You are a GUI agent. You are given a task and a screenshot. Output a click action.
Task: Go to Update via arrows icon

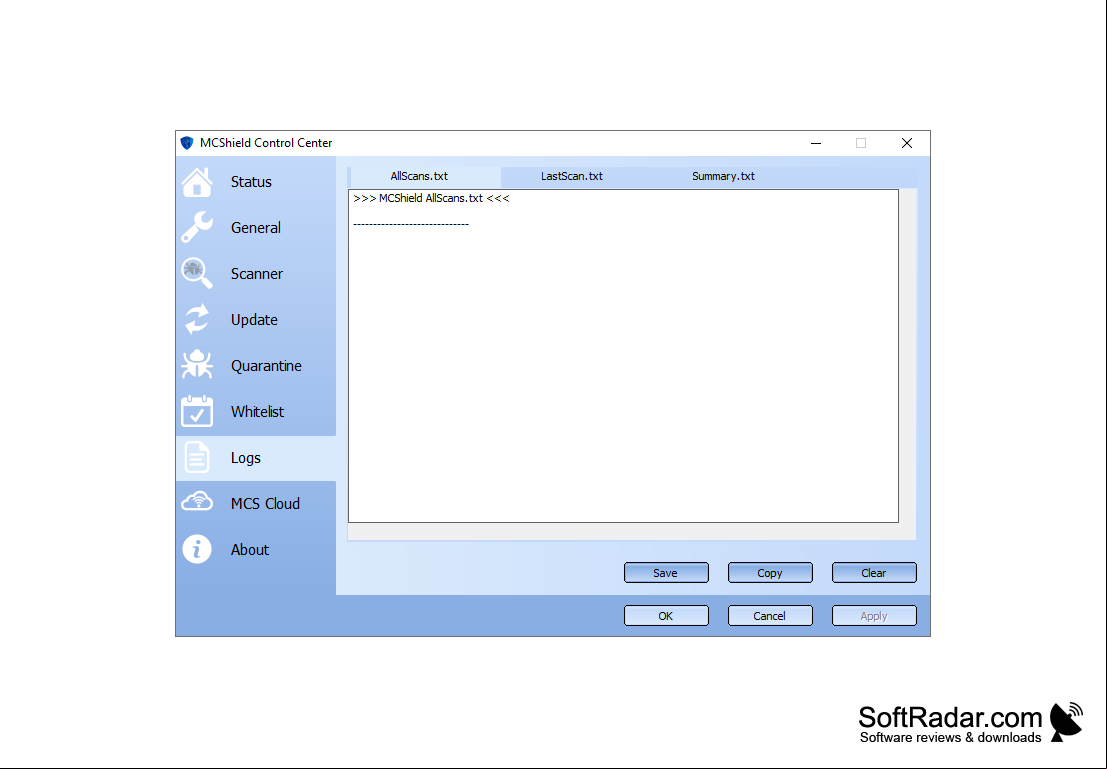coord(197,320)
